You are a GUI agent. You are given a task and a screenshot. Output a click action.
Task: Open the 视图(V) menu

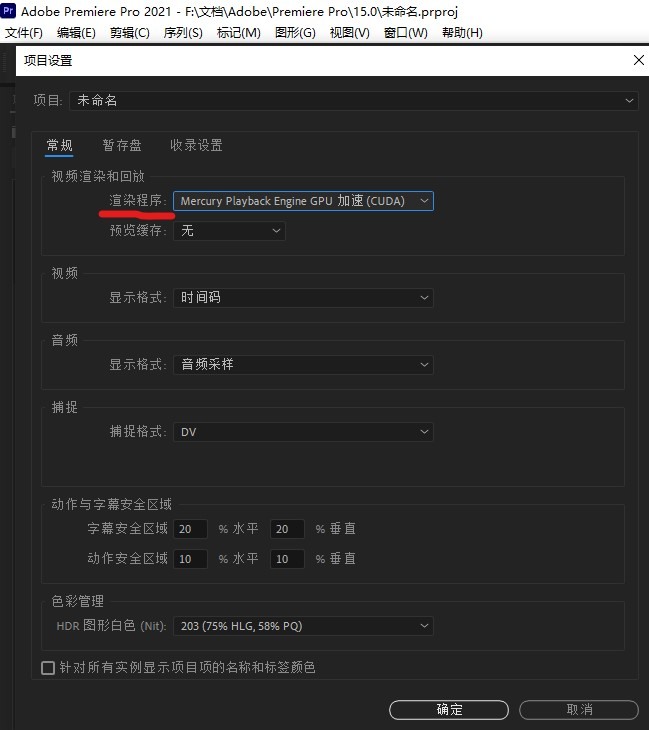[x=350, y=33]
